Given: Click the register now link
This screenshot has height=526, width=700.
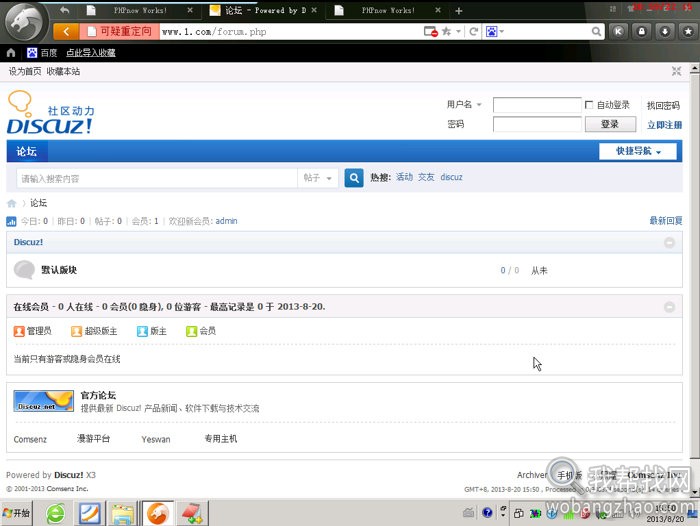Looking at the screenshot, I should pos(664,125).
